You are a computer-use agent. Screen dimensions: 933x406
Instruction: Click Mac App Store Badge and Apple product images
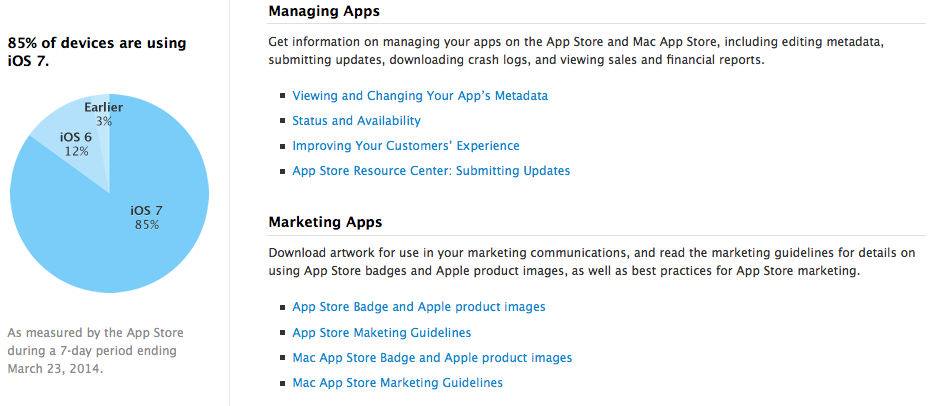pos(432,357)
